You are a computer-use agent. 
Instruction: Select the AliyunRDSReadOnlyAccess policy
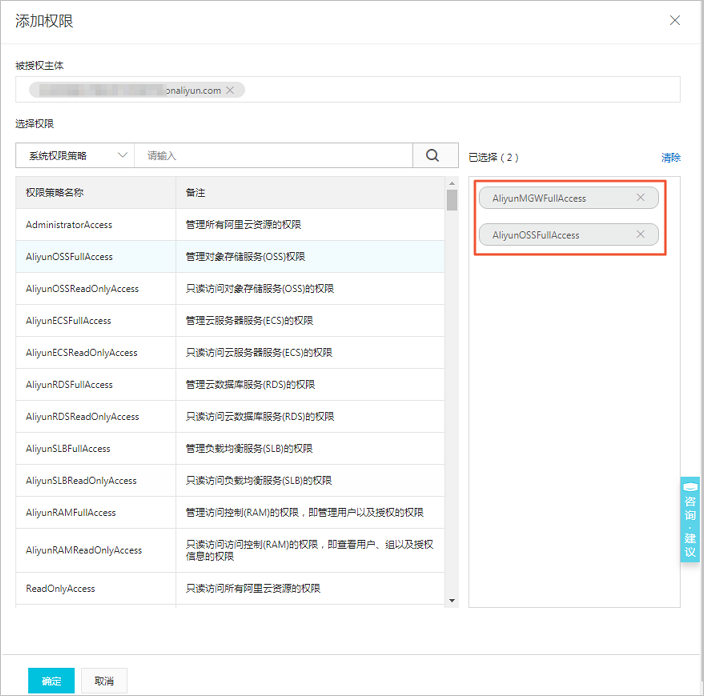(230, 417)
